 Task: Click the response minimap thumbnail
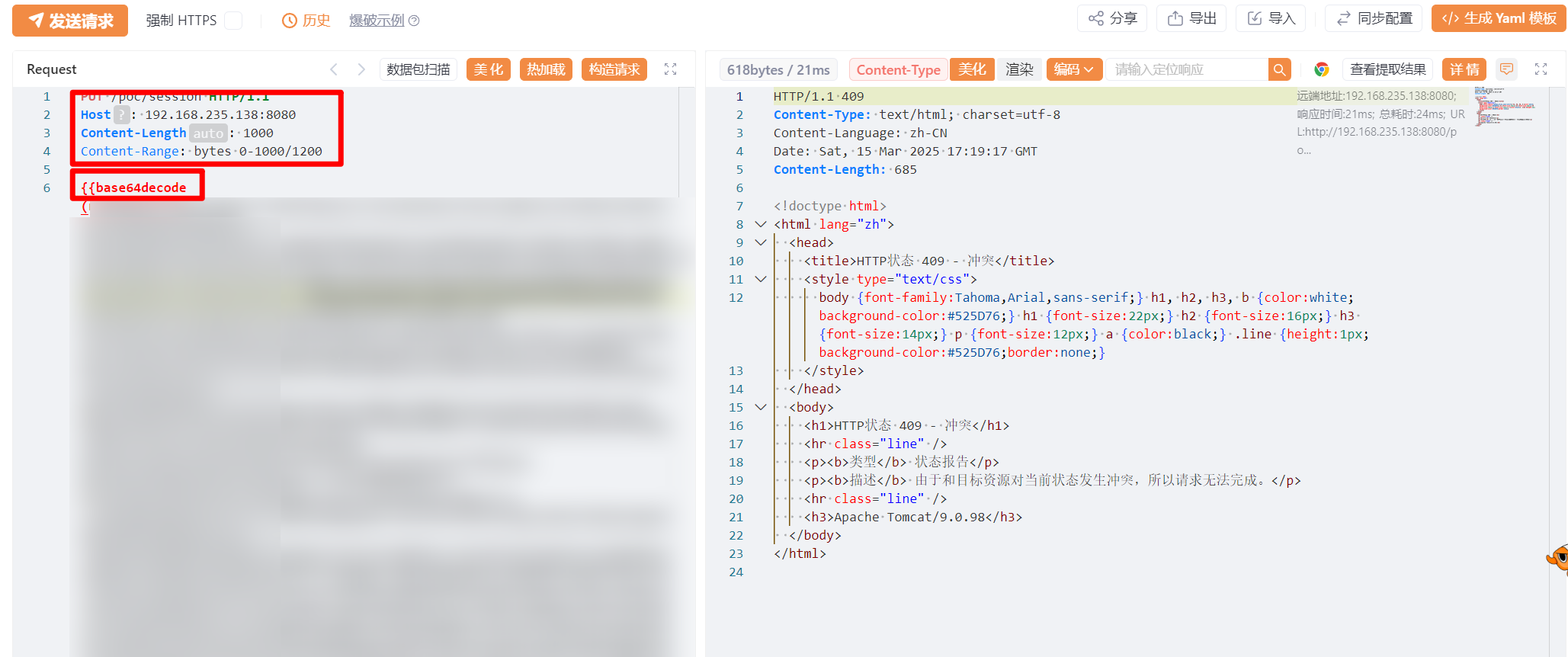1504,105
